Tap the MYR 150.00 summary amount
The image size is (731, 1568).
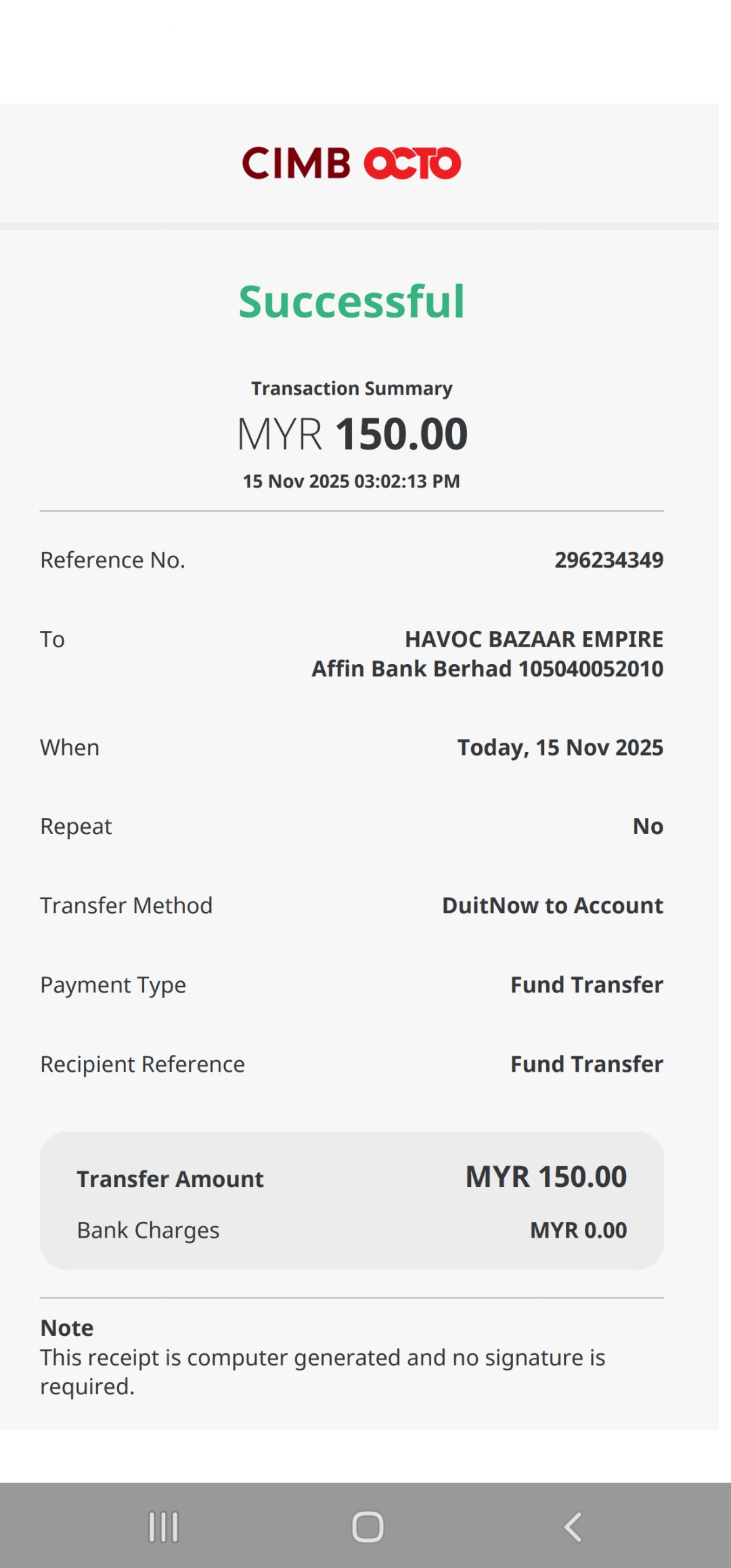point(352,434)
